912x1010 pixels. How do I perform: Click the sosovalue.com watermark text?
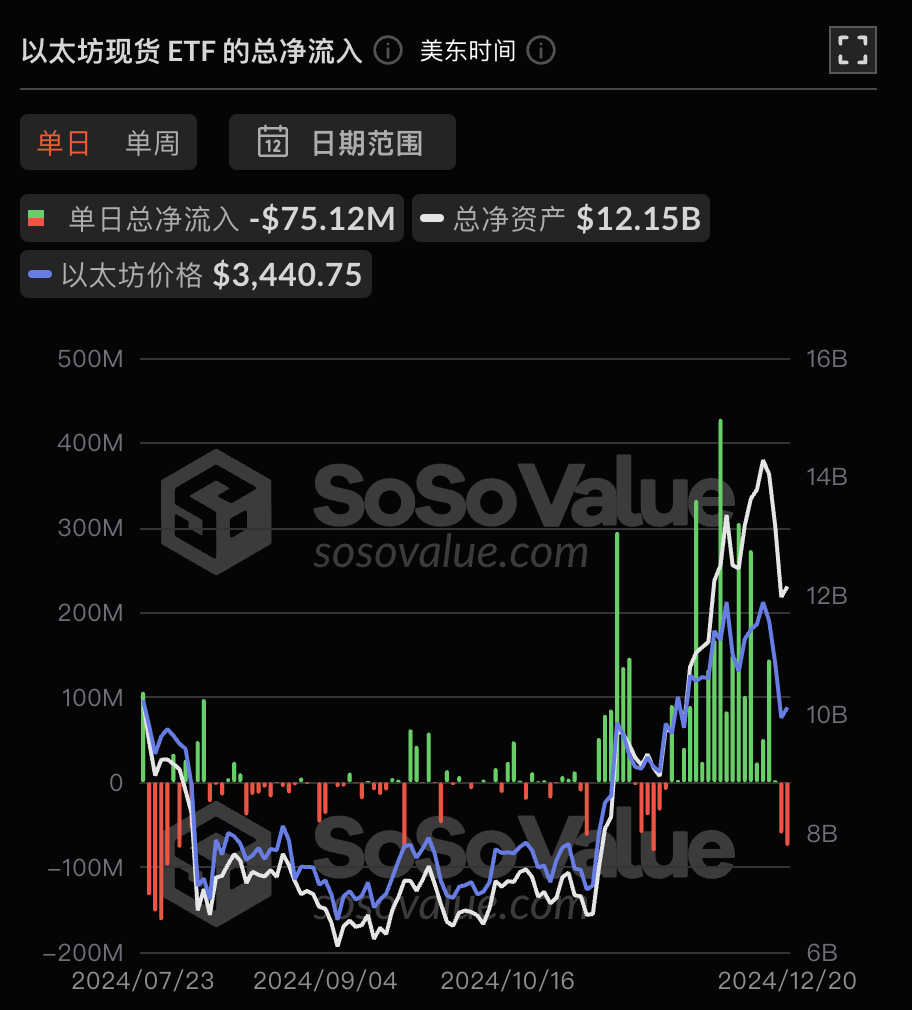pyautogui.click(x=451, y=553)
